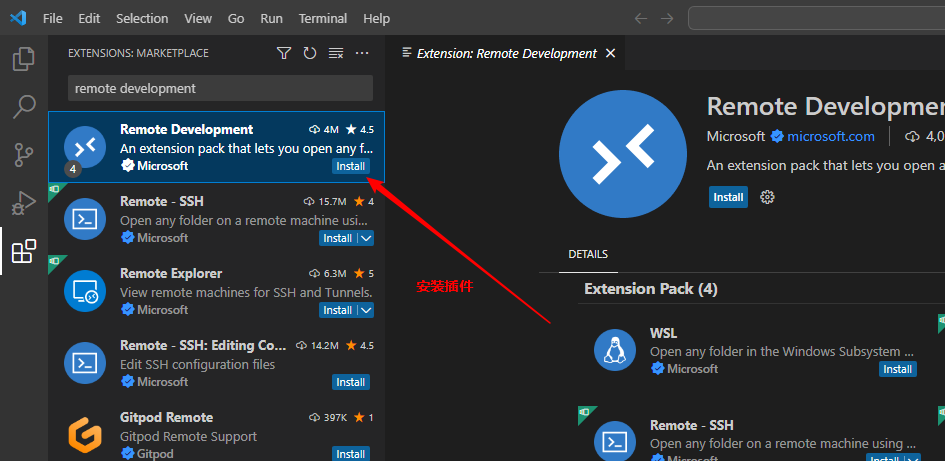The image size is (945, 461).
Task: Open the Help menu
Action: tap(376, 19)
